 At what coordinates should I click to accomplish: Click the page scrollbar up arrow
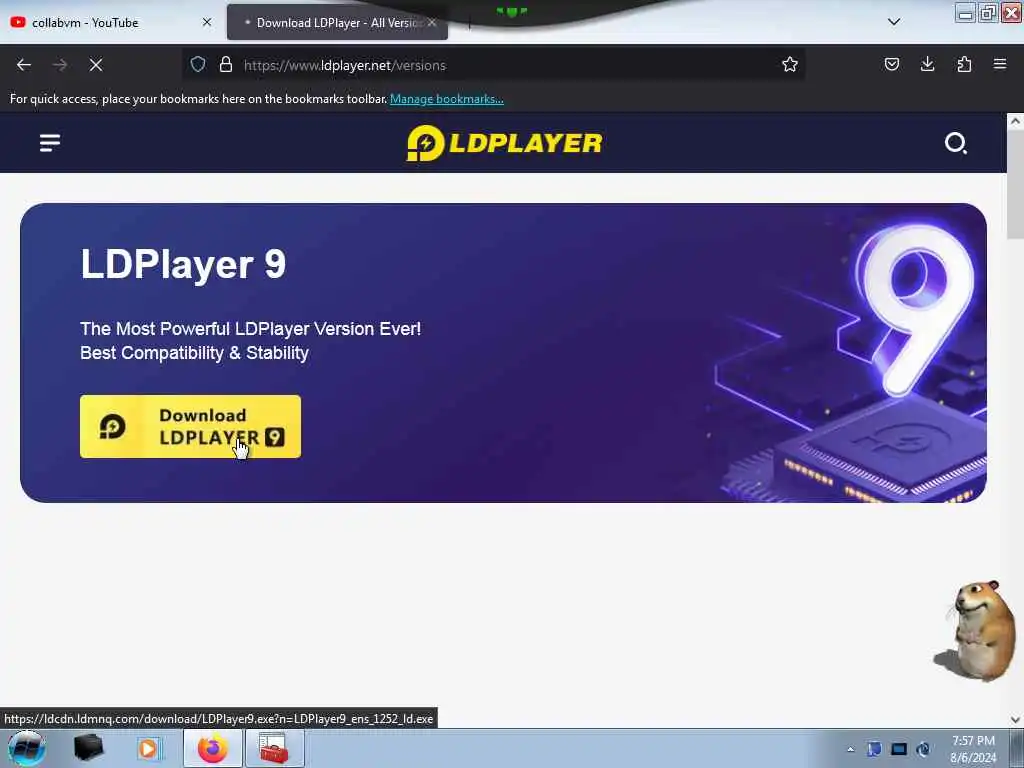(1015, 121)
